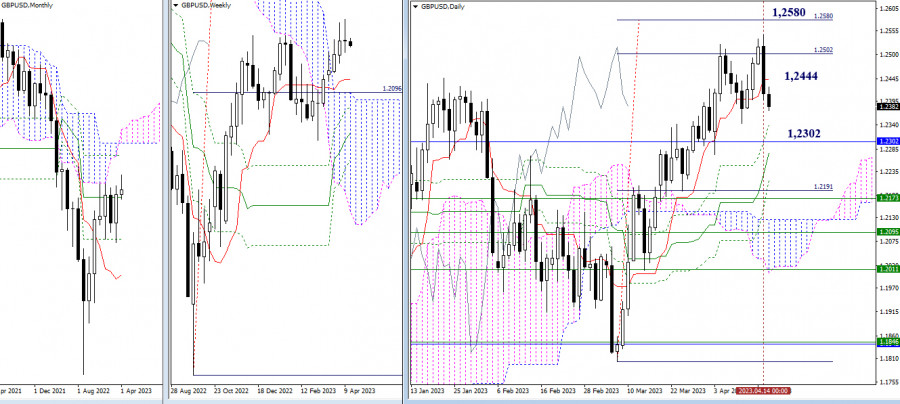Click the bold 1,2444 annotation label

[801, 76]
